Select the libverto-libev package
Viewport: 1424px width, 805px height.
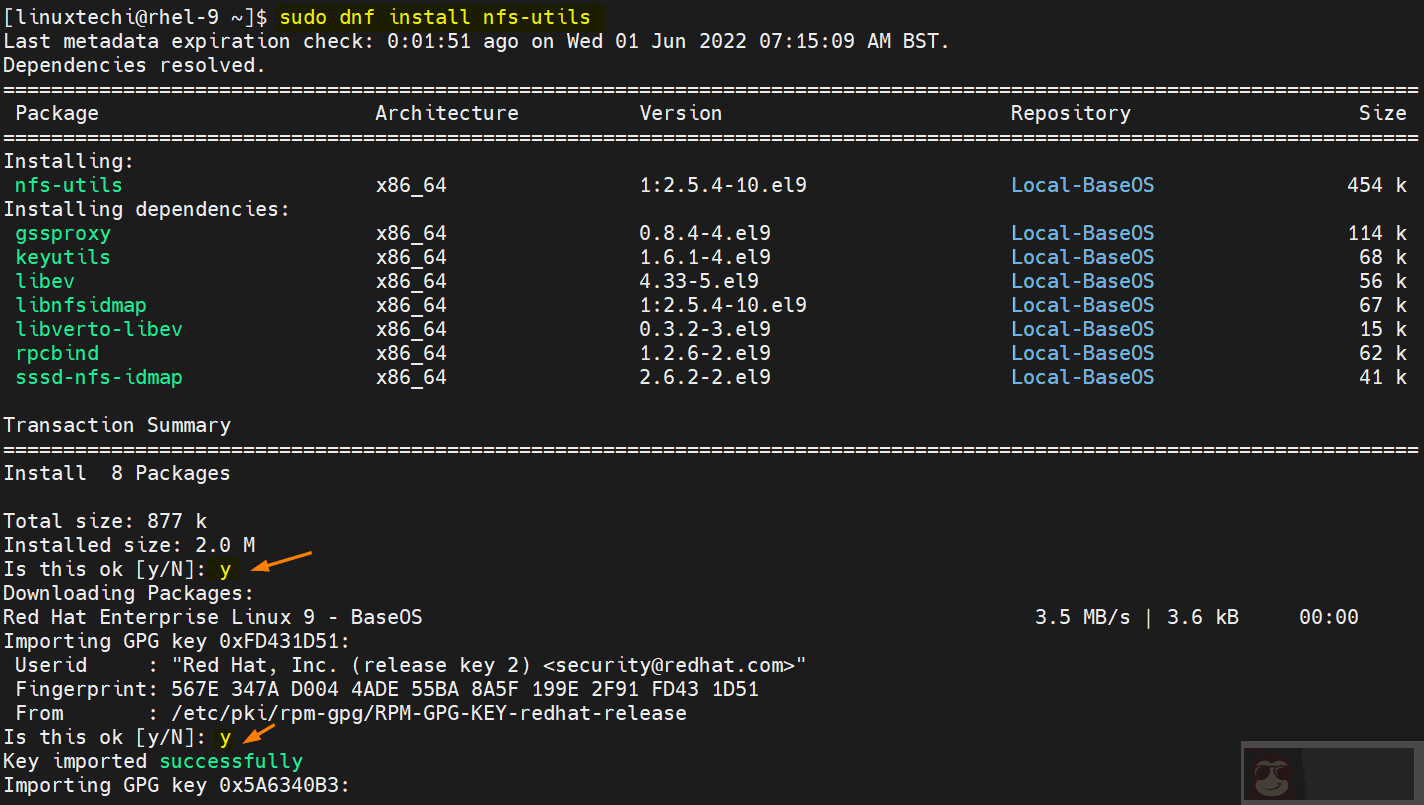pyautogui.click(x=99, y=329)
